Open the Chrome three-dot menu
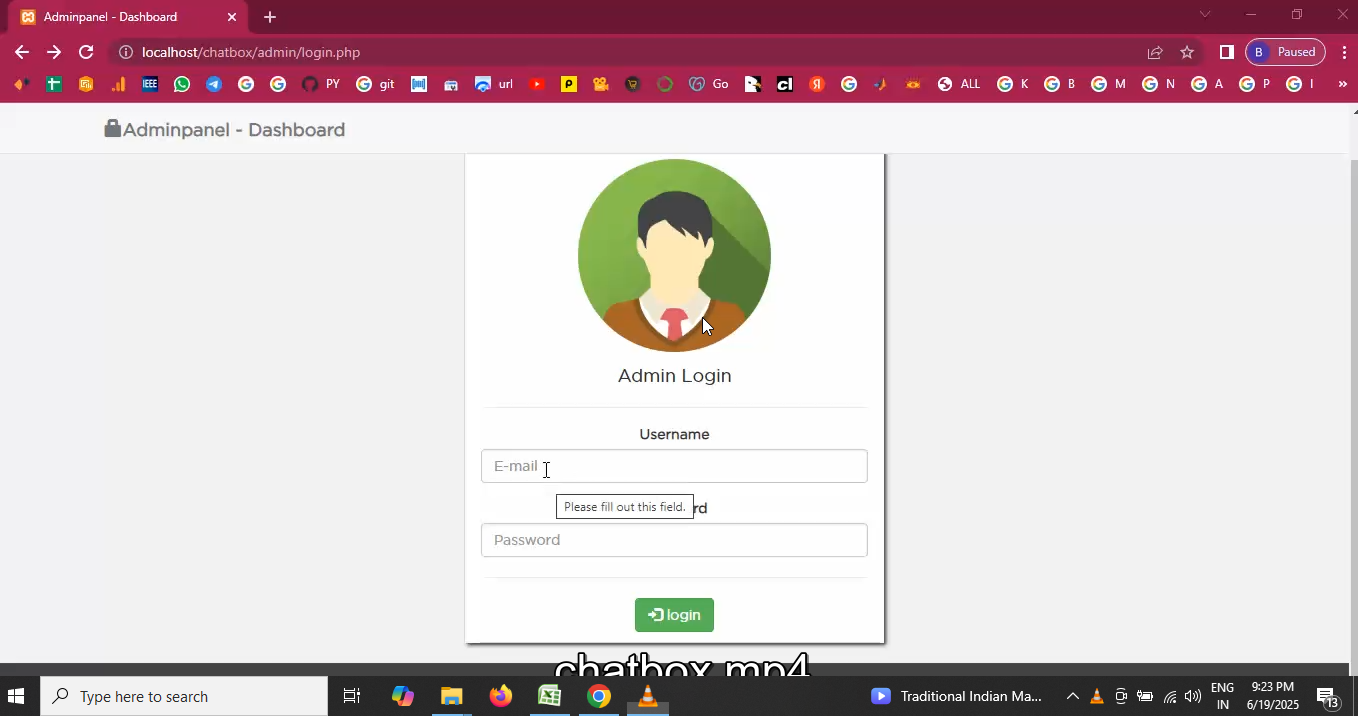1358x716 pixels. click(x=1344, y=52)
